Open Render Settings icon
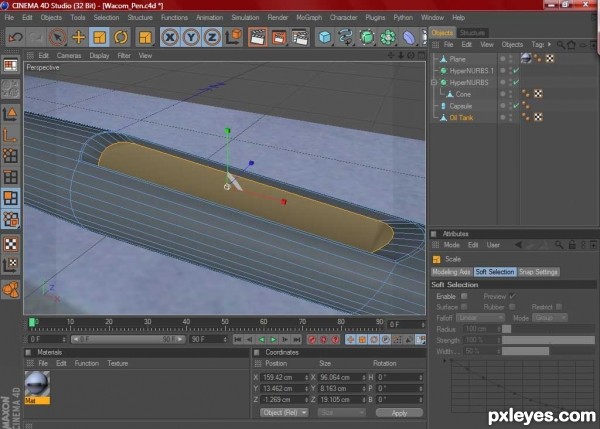This screenshot has width=600, height=429. 300,38
